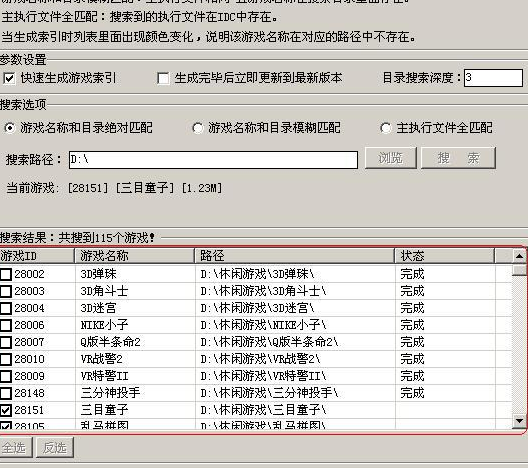Check the box for game 28009

point(6,376)
